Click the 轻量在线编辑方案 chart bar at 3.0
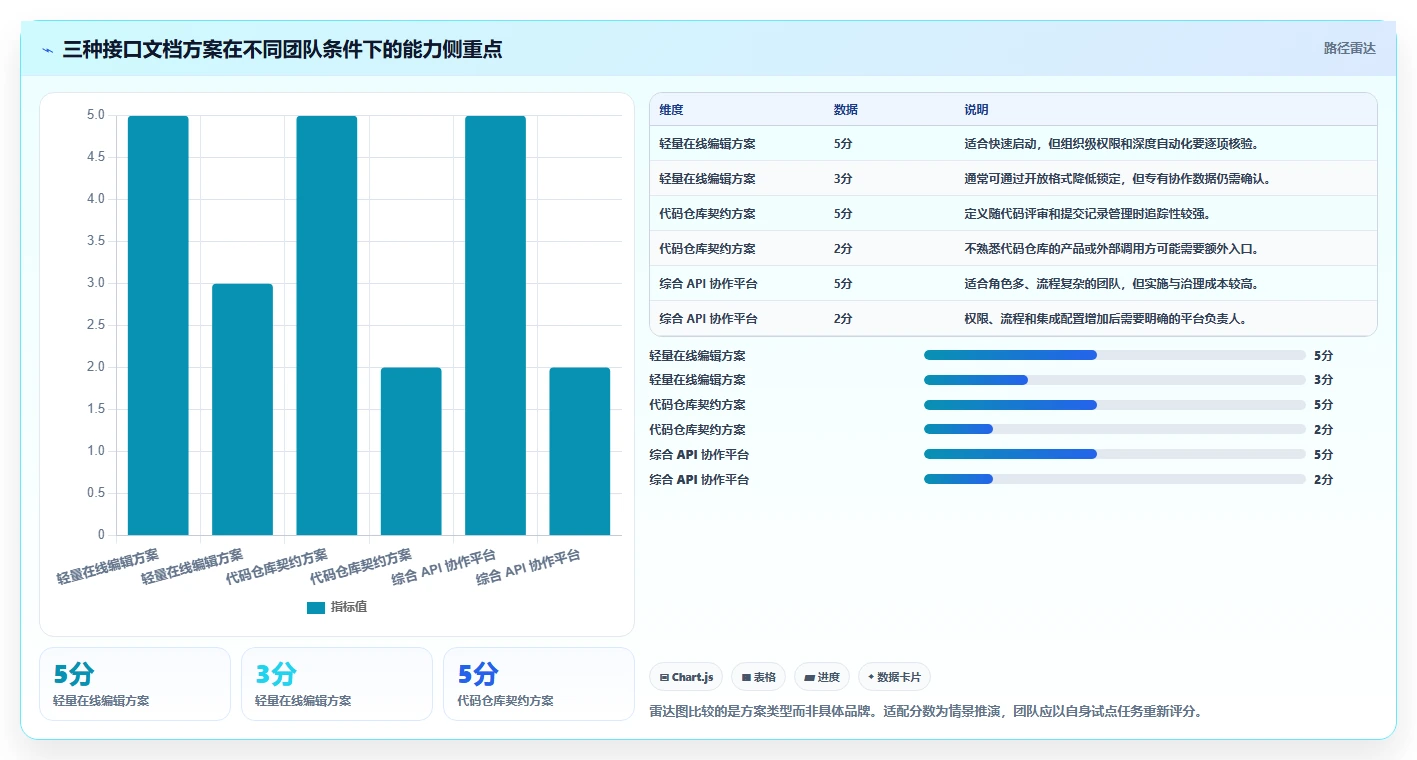 242,409
